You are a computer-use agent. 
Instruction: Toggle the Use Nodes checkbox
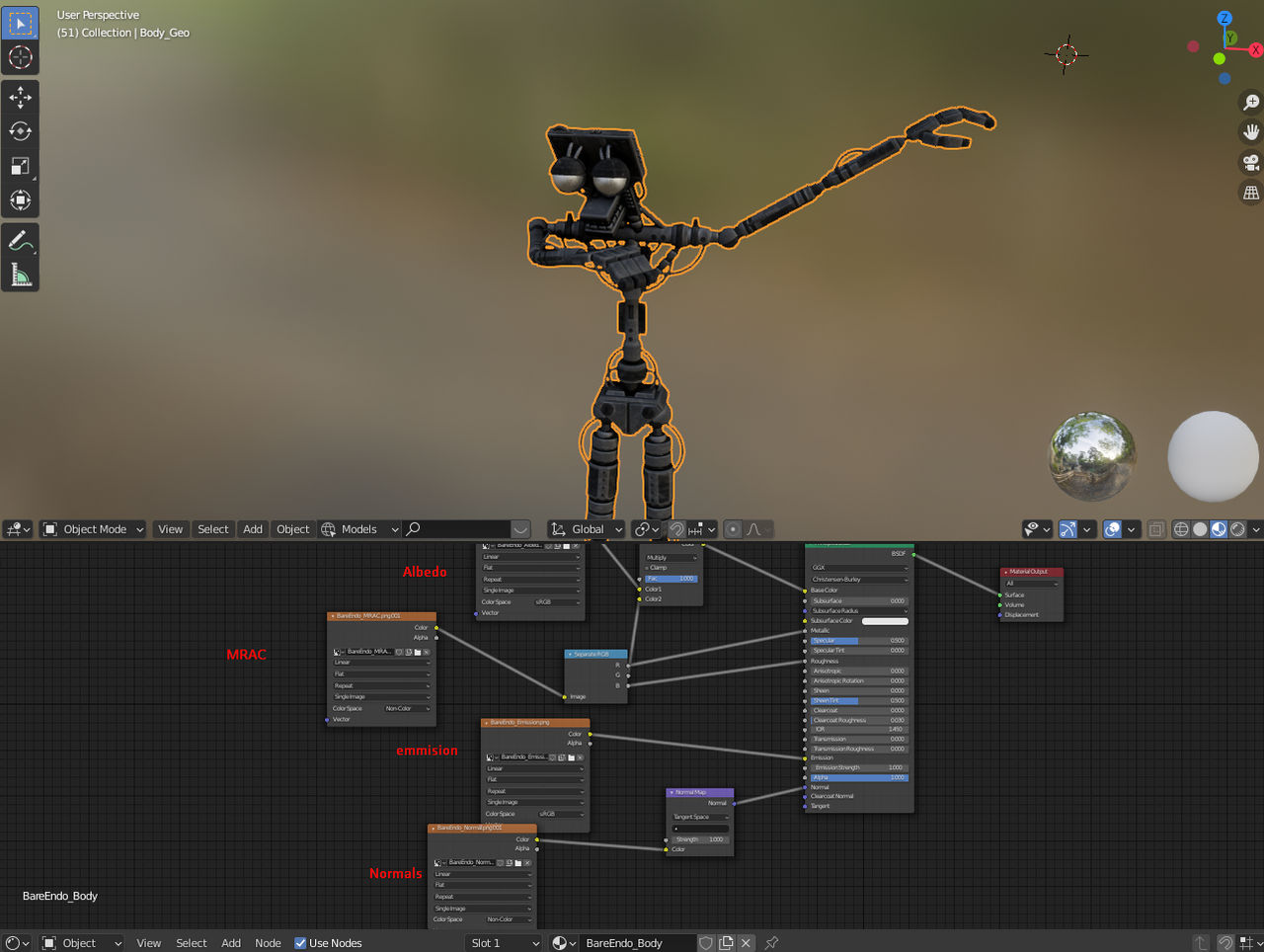point(299,943)
